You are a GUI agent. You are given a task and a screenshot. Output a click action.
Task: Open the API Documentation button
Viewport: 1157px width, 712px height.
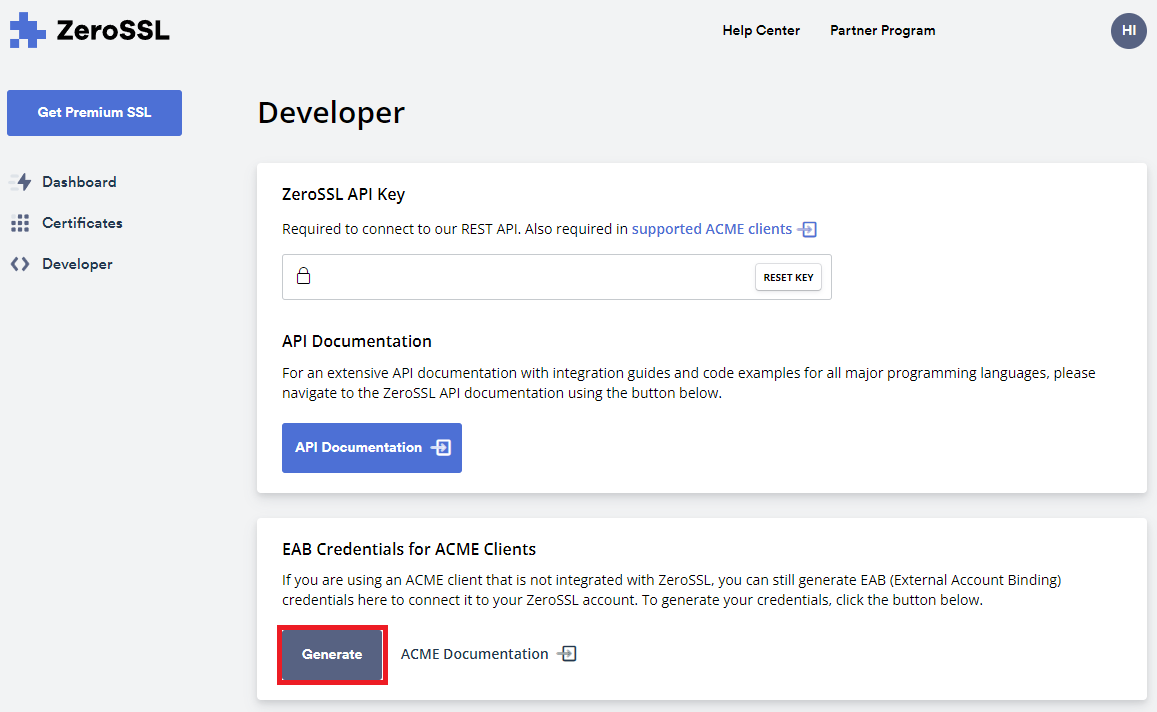pos(372,448)
